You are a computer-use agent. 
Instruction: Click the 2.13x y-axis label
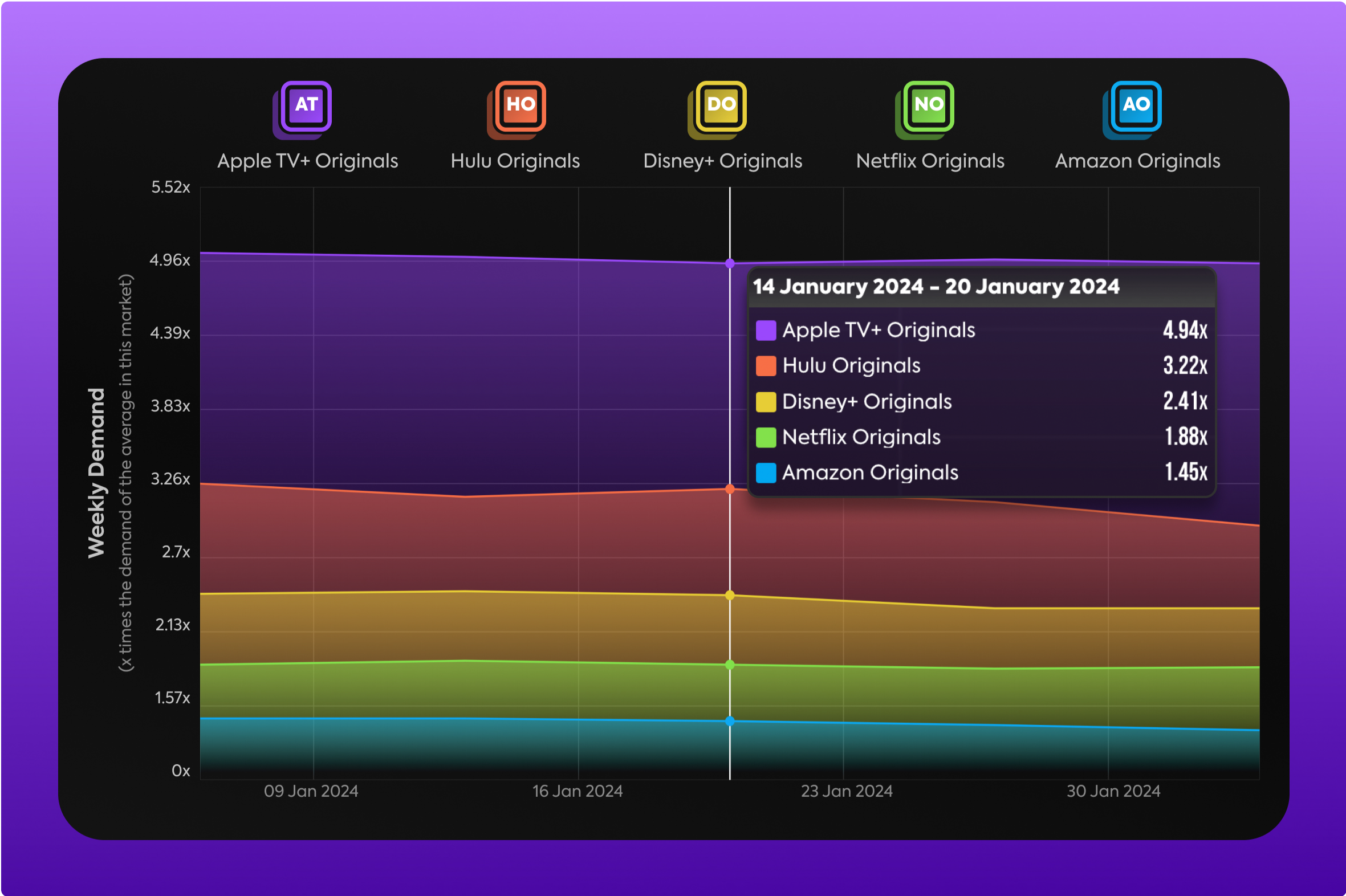pos(173,625)
